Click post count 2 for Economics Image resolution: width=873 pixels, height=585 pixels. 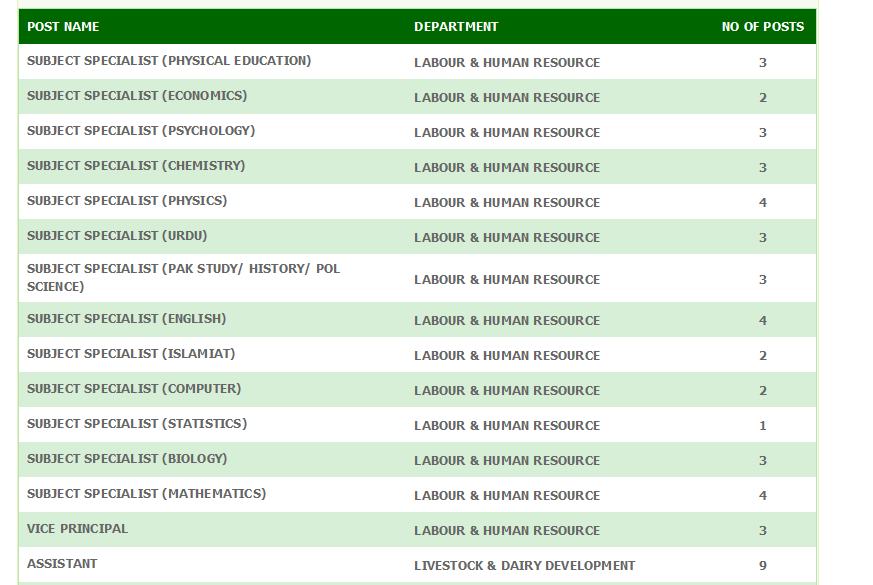pos(763,97)
